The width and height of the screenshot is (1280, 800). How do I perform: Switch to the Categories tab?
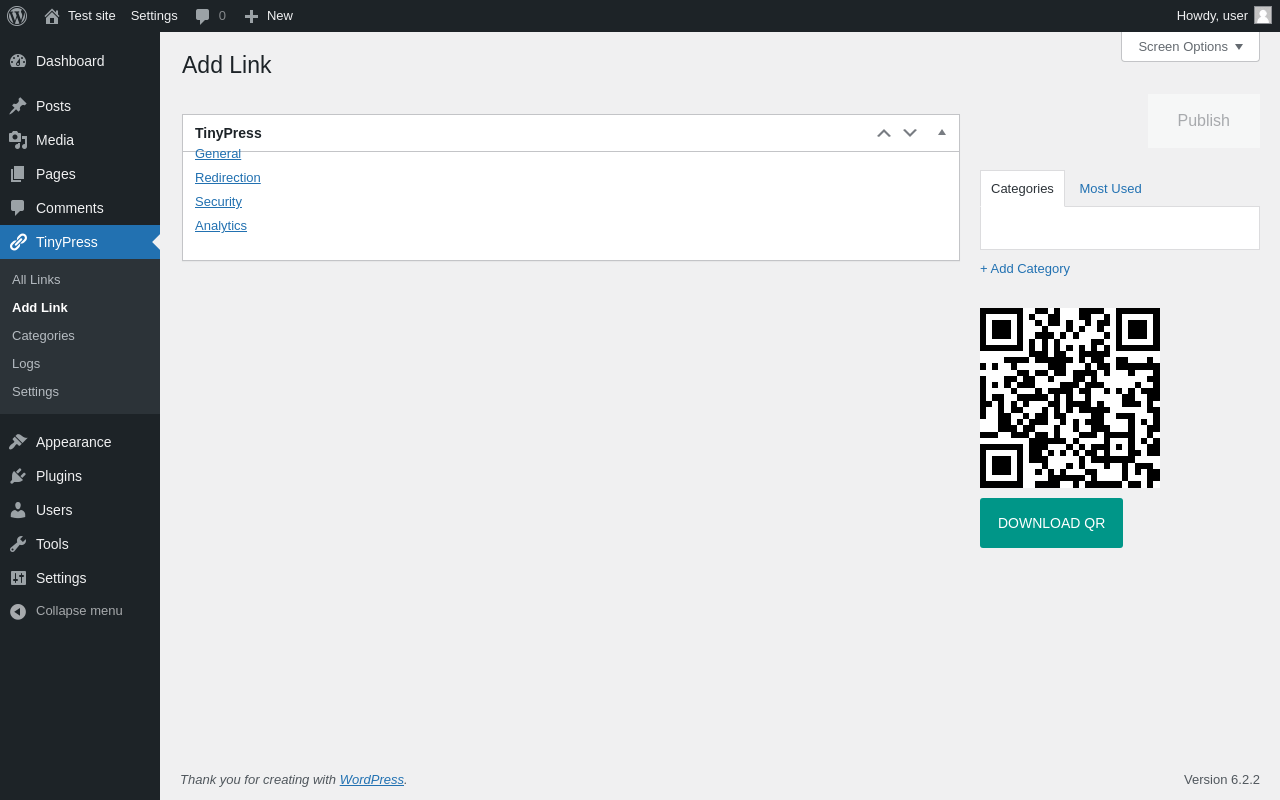click(x=1022, y=188)
